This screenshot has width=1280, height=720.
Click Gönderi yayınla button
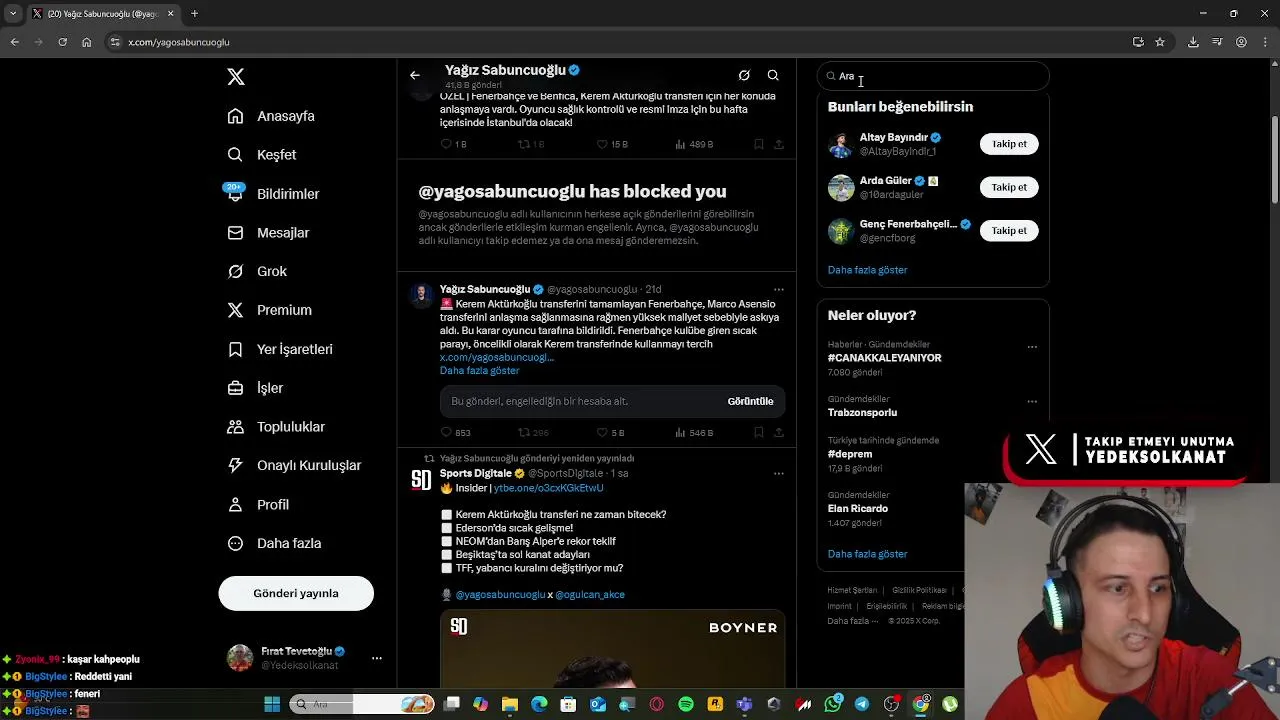coord(296,593)
